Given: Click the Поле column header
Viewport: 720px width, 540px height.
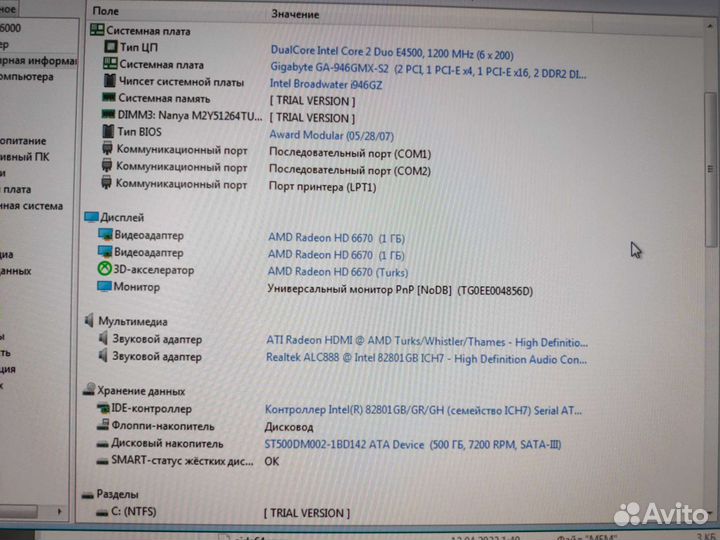Looking at the screenshot, I should coord(106,11).
